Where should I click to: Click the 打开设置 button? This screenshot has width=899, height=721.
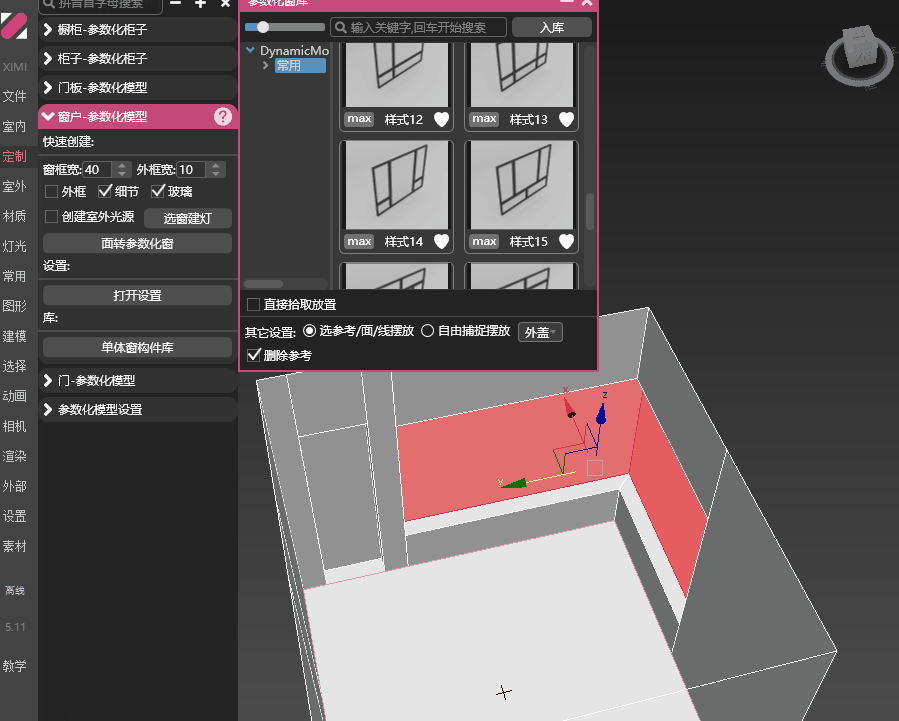click(x=138, y=296)
